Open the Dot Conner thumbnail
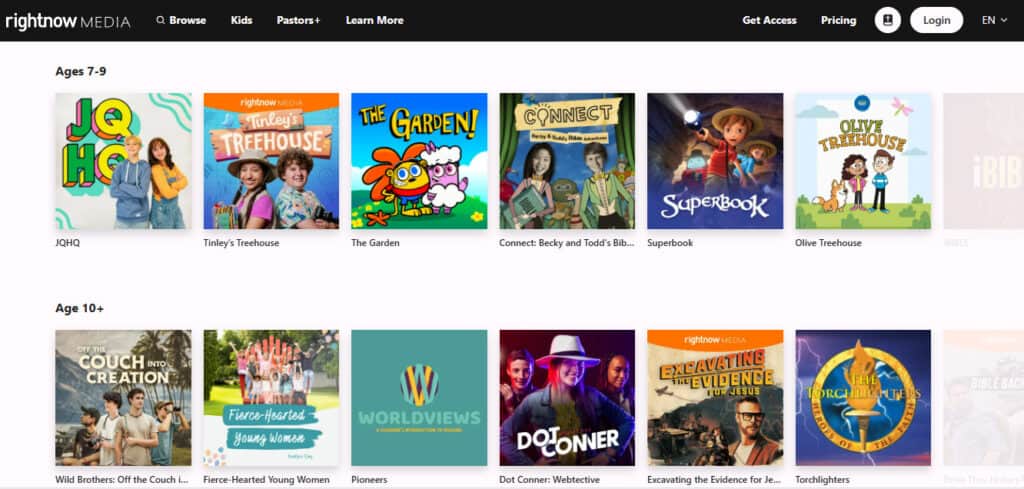This screenshot has width=1024, height=489. pos(567,398)
